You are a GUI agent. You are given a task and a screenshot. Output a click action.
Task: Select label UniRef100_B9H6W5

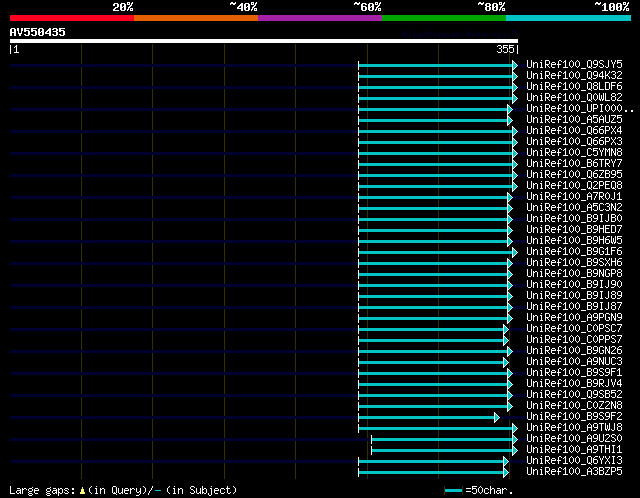coord(574,241)
